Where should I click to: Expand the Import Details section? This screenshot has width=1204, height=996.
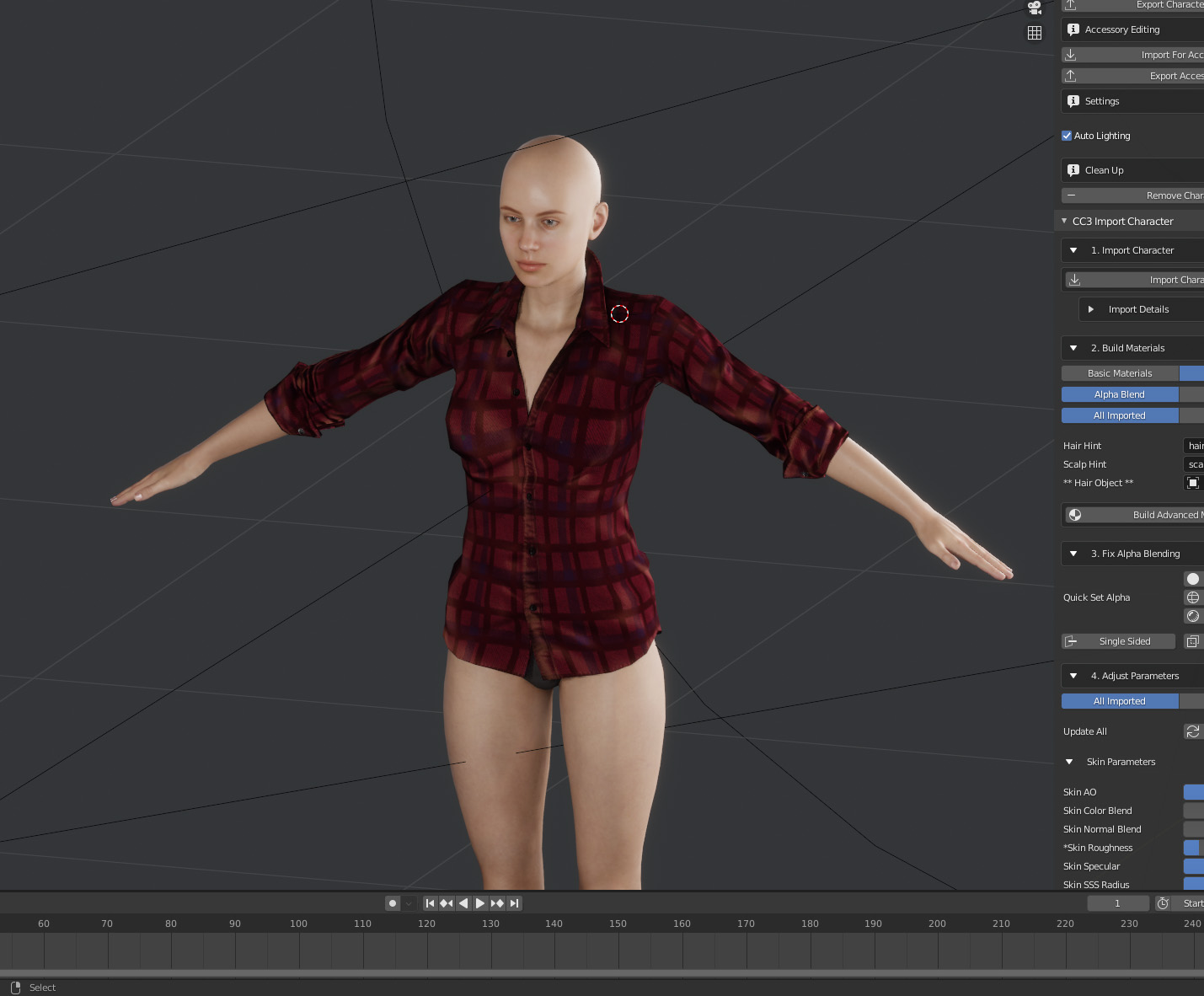[1091, 309]
